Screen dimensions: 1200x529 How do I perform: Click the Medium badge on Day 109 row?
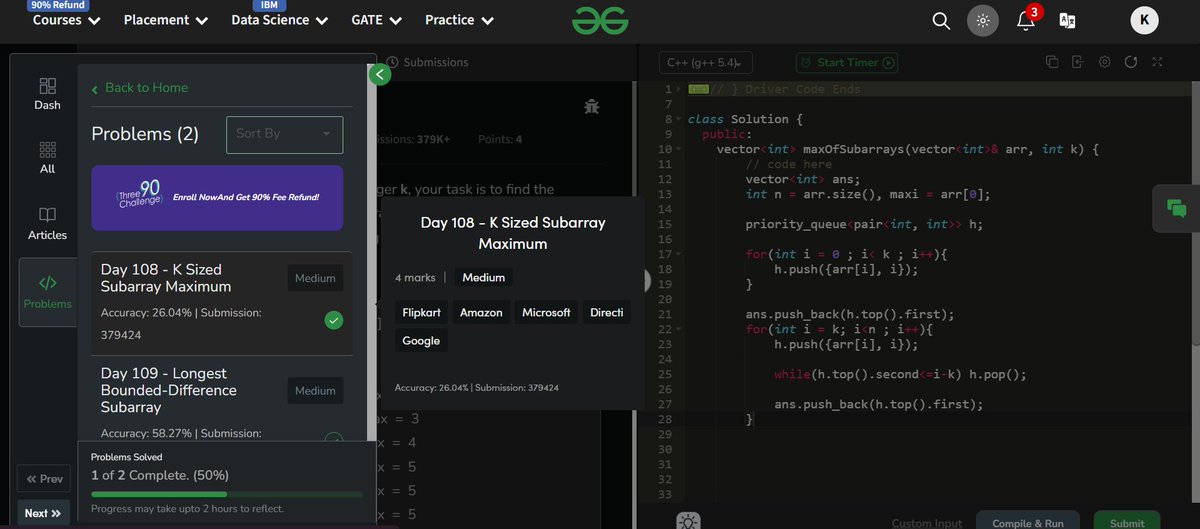(315, 391)
